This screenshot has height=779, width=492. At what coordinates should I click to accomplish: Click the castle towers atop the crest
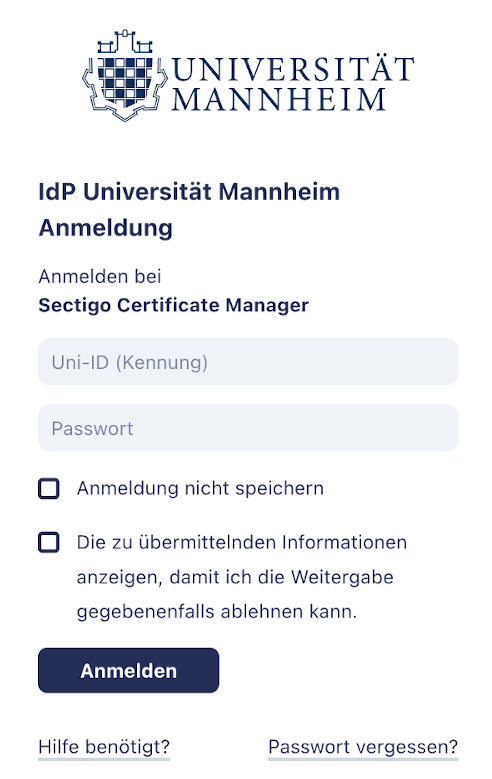pyautogui.click(x=125, y=42)
